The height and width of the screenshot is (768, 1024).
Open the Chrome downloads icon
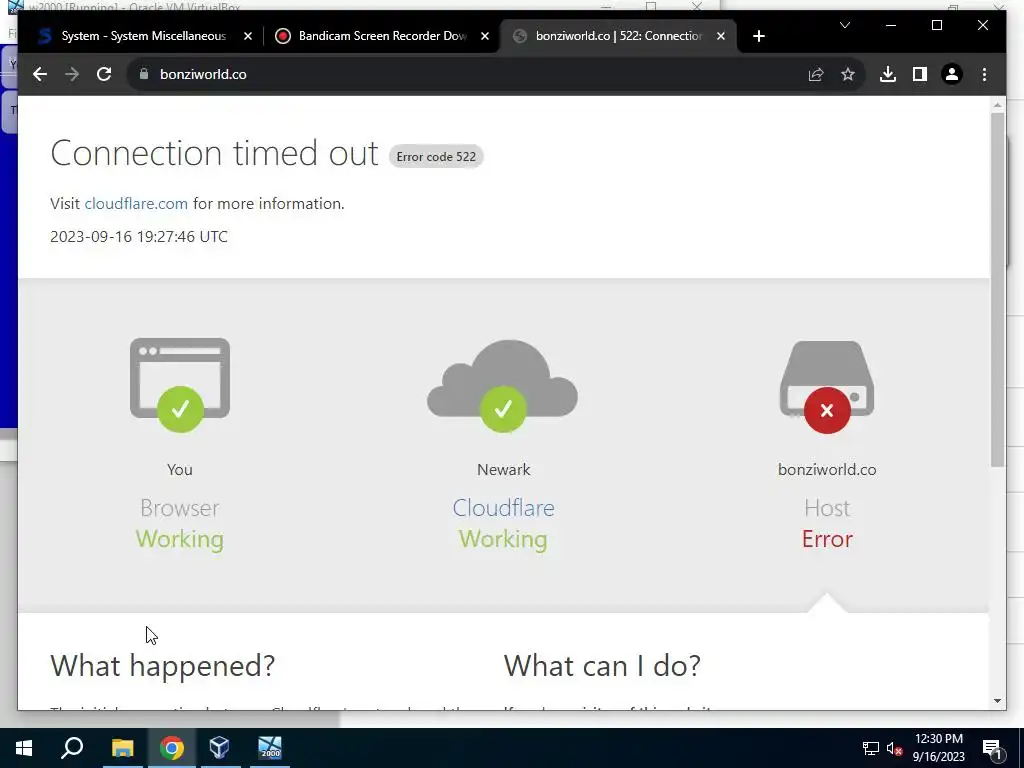coord(888,74)
